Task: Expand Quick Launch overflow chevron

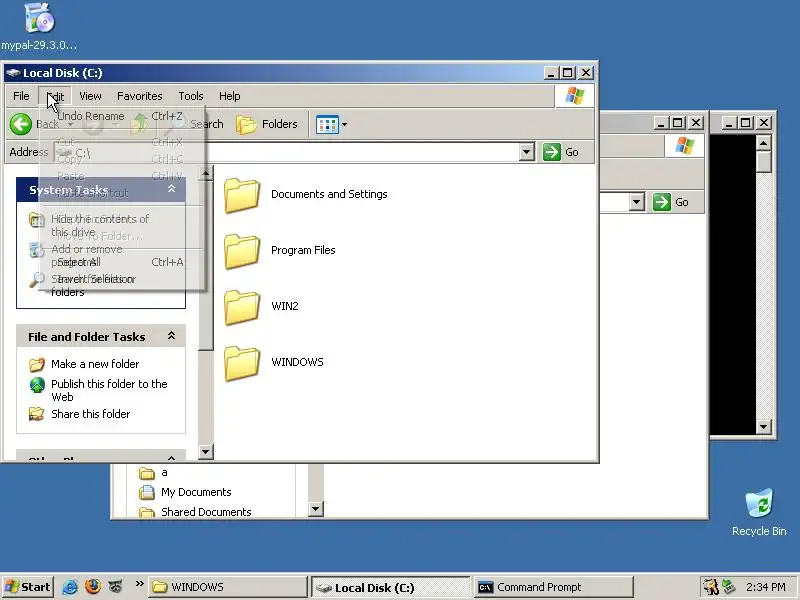Action: (139, 583)
